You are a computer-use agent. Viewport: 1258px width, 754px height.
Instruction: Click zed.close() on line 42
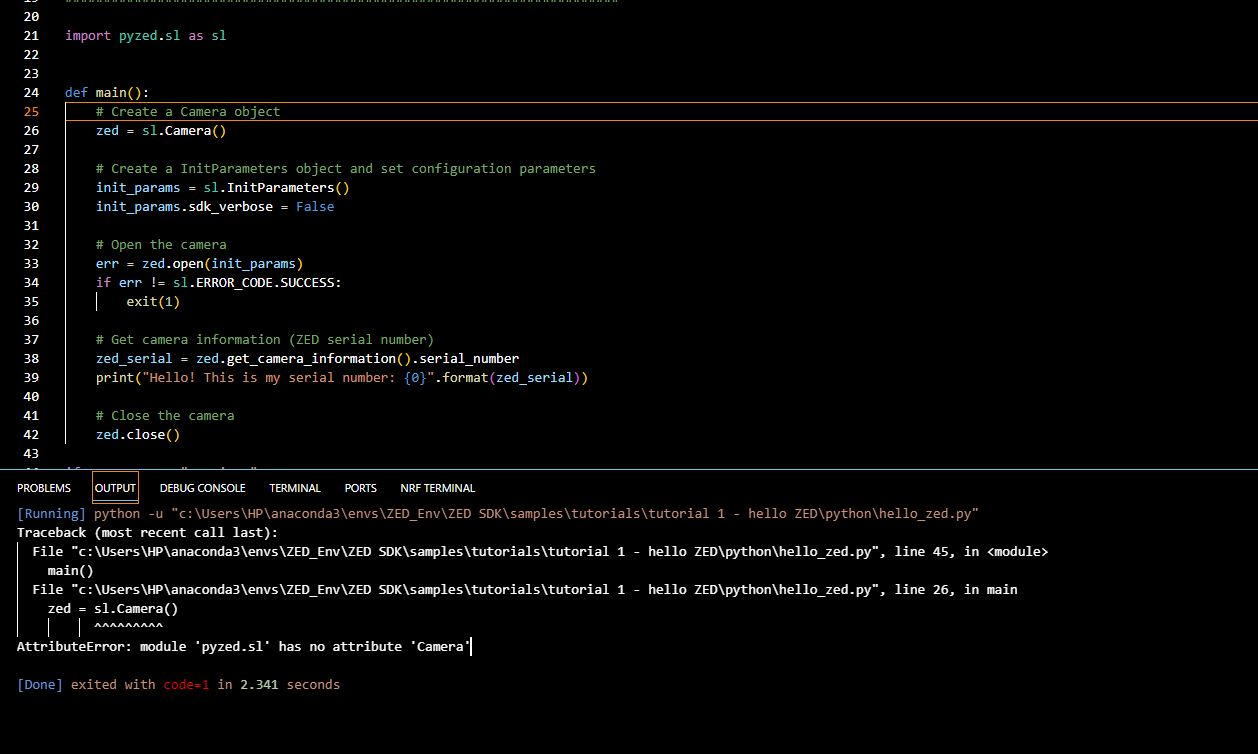138,435
